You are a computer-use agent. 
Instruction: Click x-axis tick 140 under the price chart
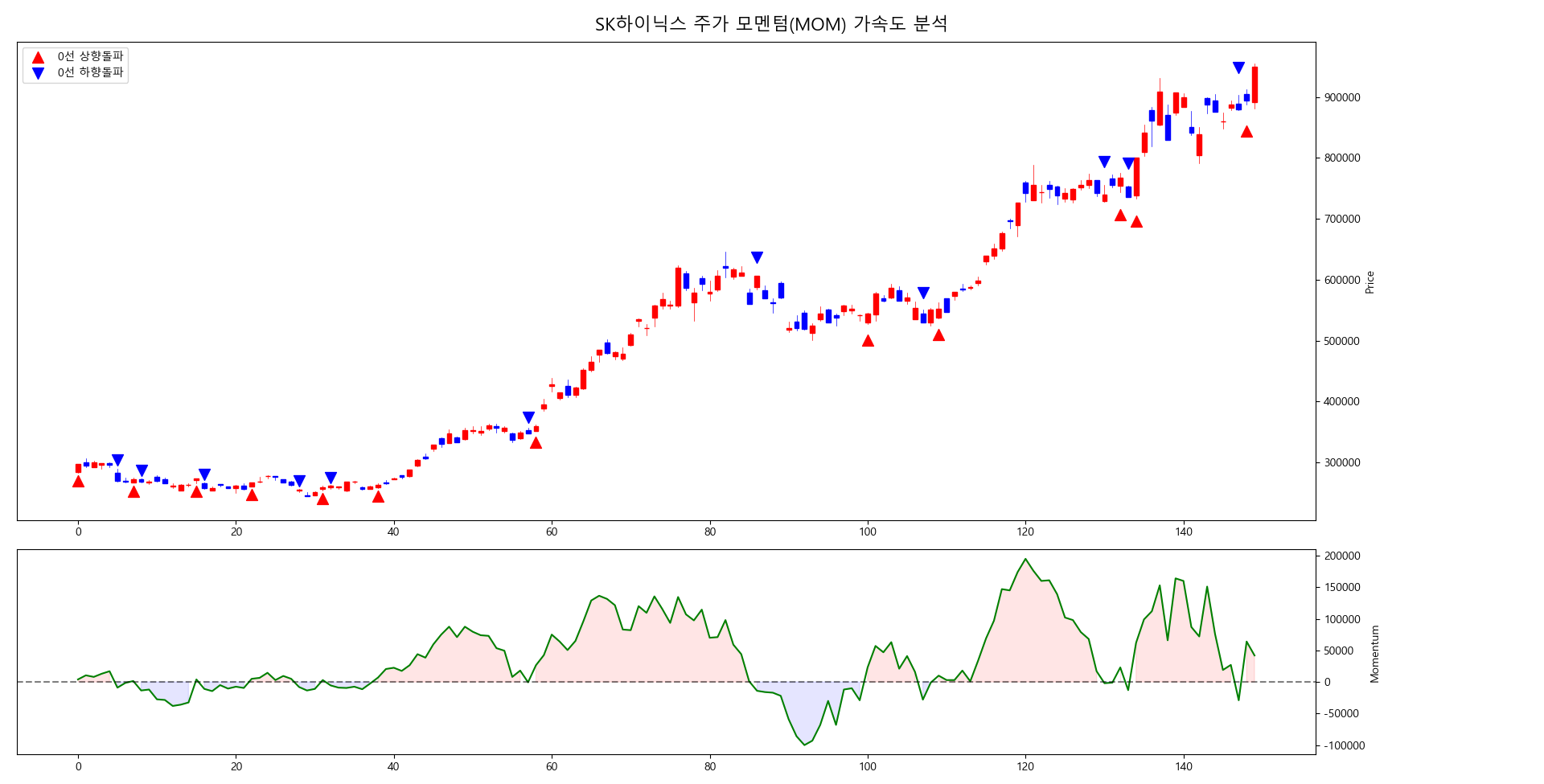pyautogui.click(x=1184, y=532)
